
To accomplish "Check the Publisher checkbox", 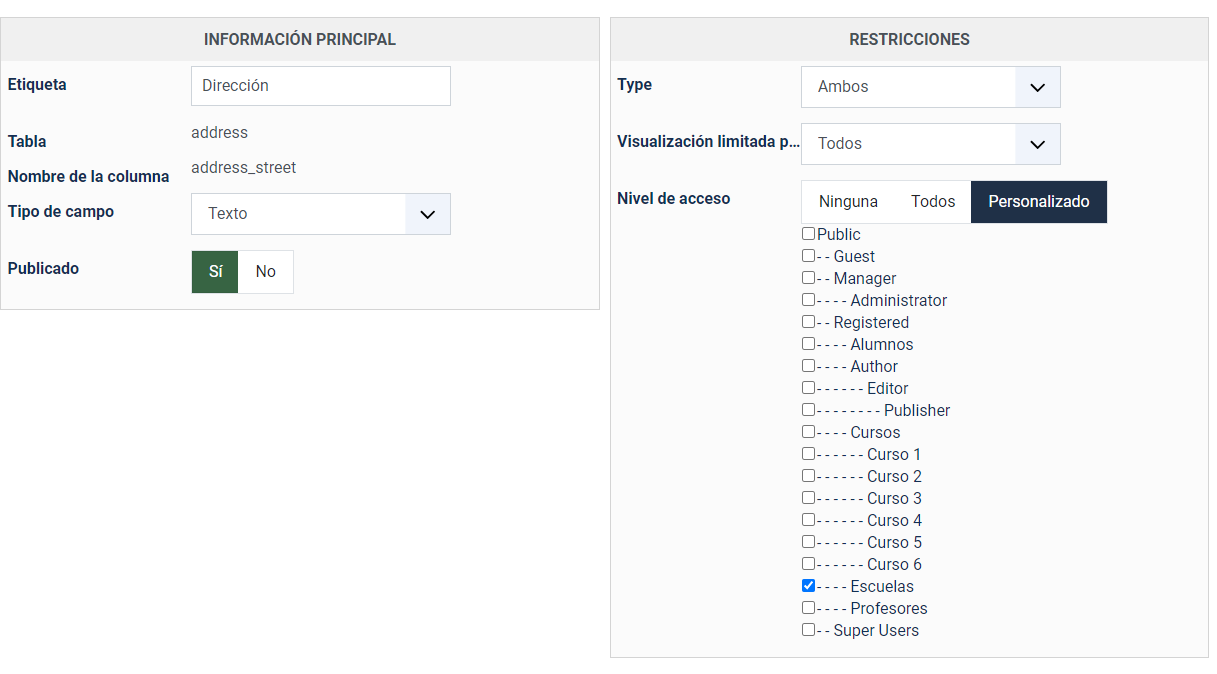I will tap(808, 410).
